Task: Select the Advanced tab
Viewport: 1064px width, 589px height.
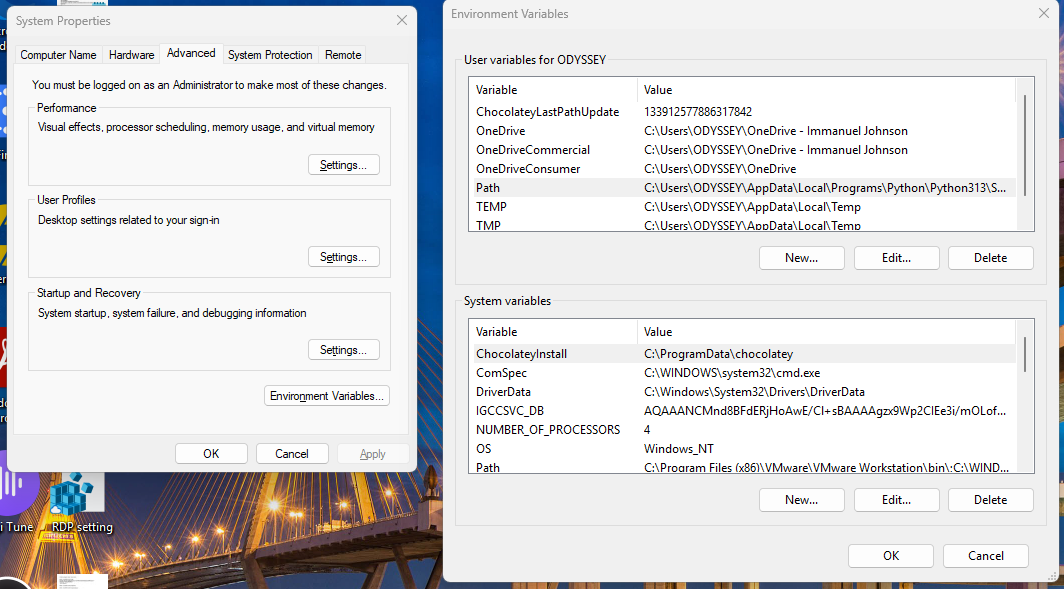Action: pos(190,53)
